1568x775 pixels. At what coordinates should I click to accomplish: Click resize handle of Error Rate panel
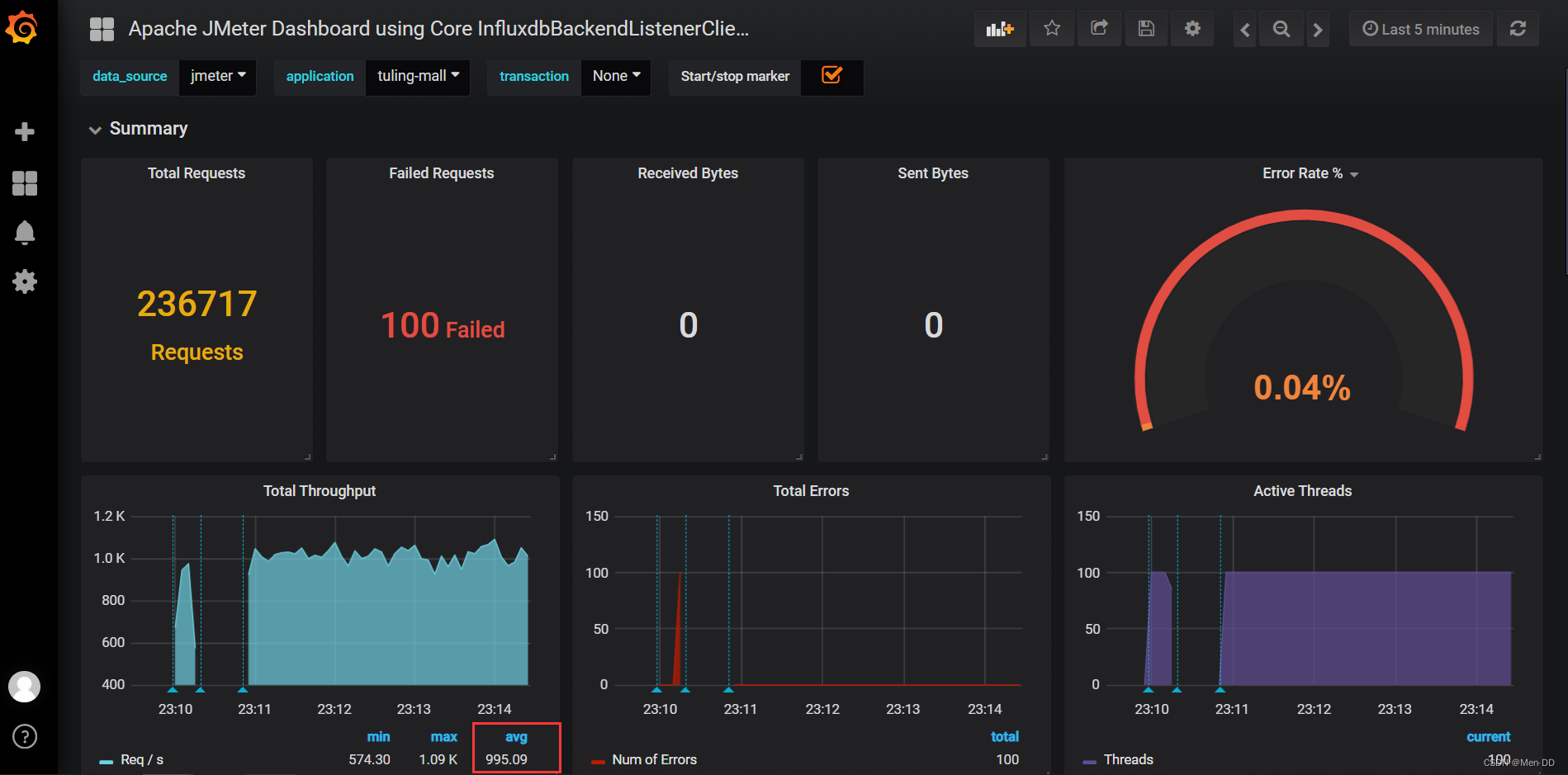1537,456
